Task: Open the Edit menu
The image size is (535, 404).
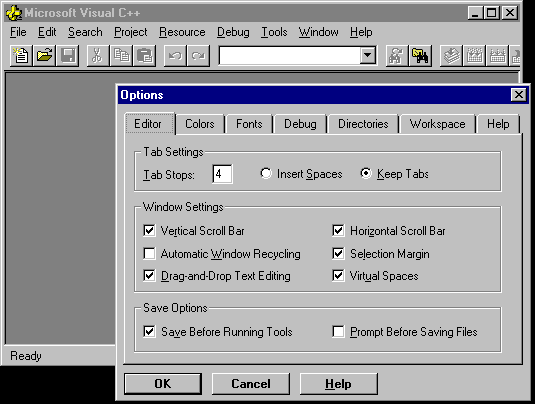Action: click(x=47, y=32)
